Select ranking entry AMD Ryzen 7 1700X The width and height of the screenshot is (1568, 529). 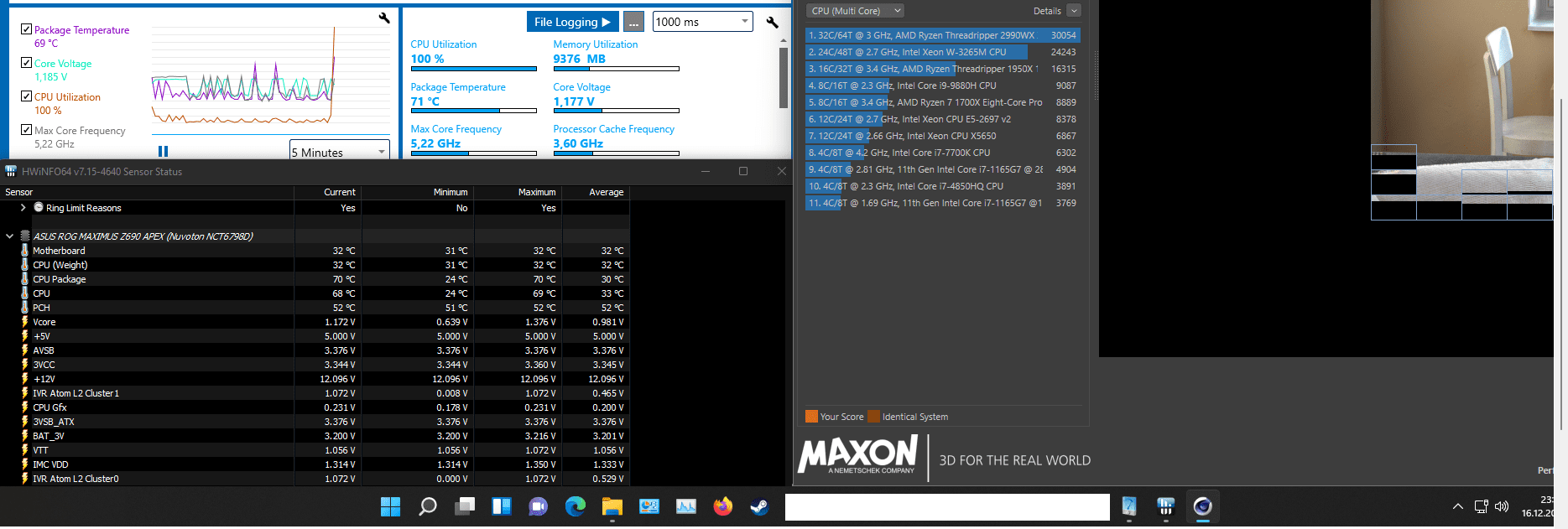coord(943,102)
